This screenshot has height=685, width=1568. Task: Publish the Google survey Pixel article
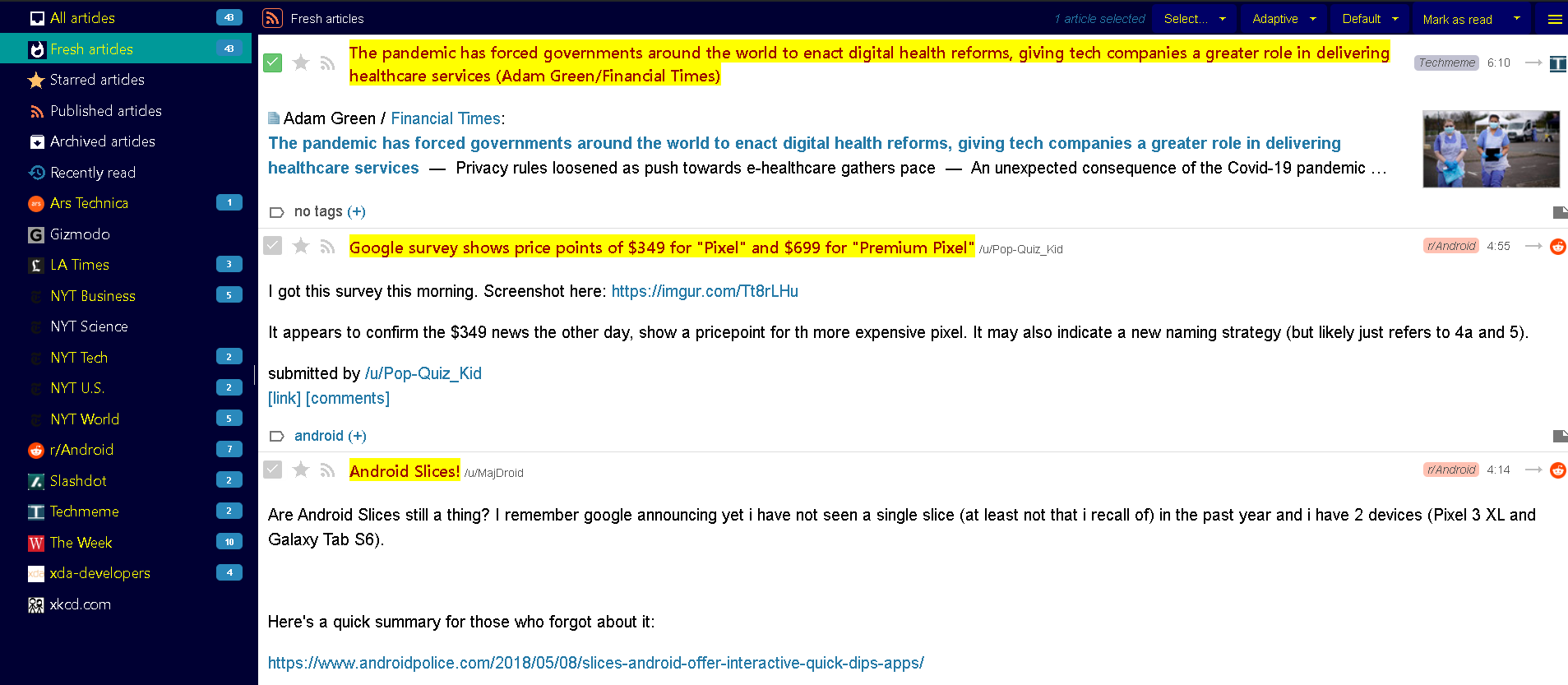327,246
